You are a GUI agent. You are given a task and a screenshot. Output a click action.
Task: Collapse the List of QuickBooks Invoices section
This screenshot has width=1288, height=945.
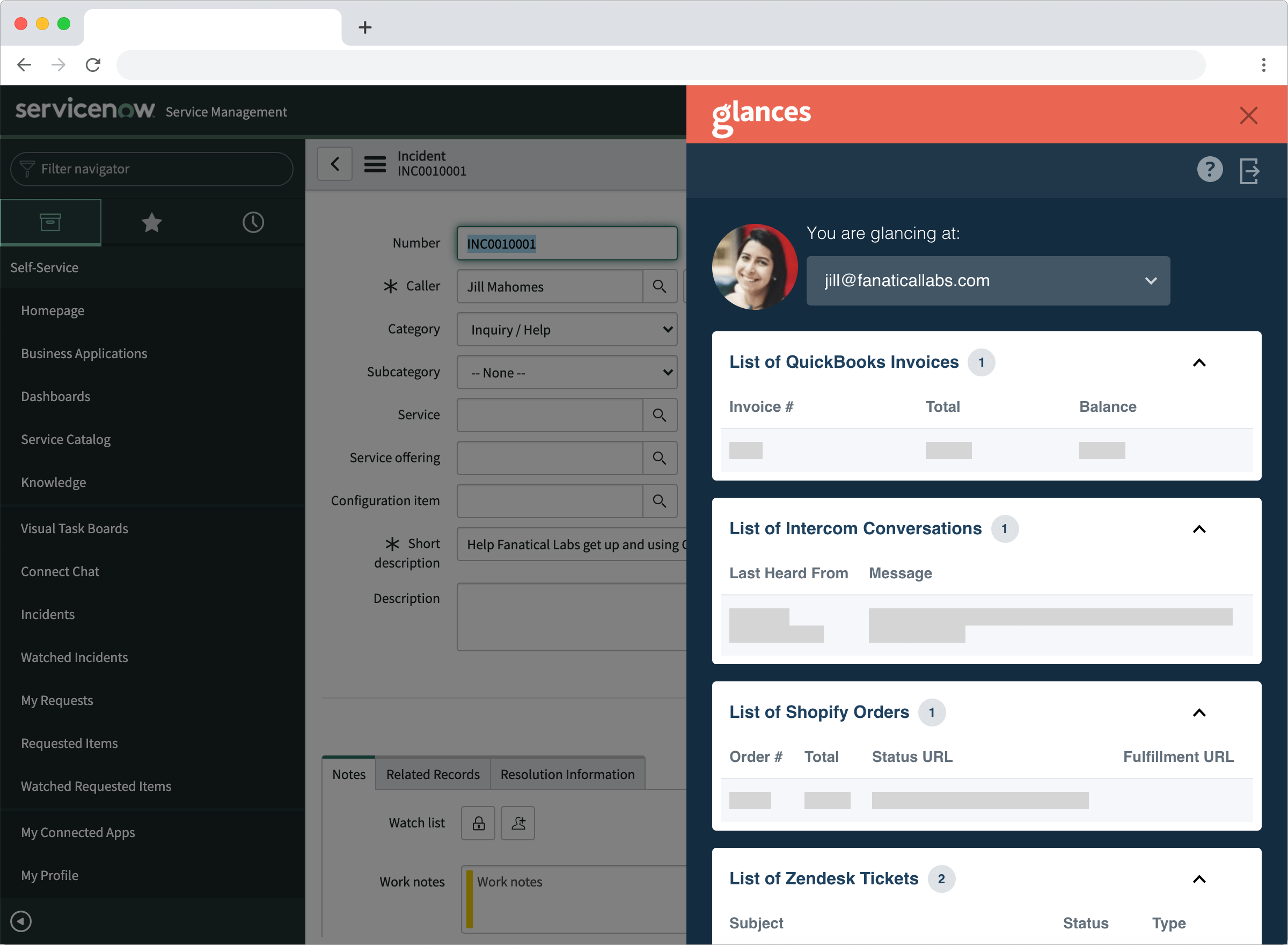[1199, 362]
